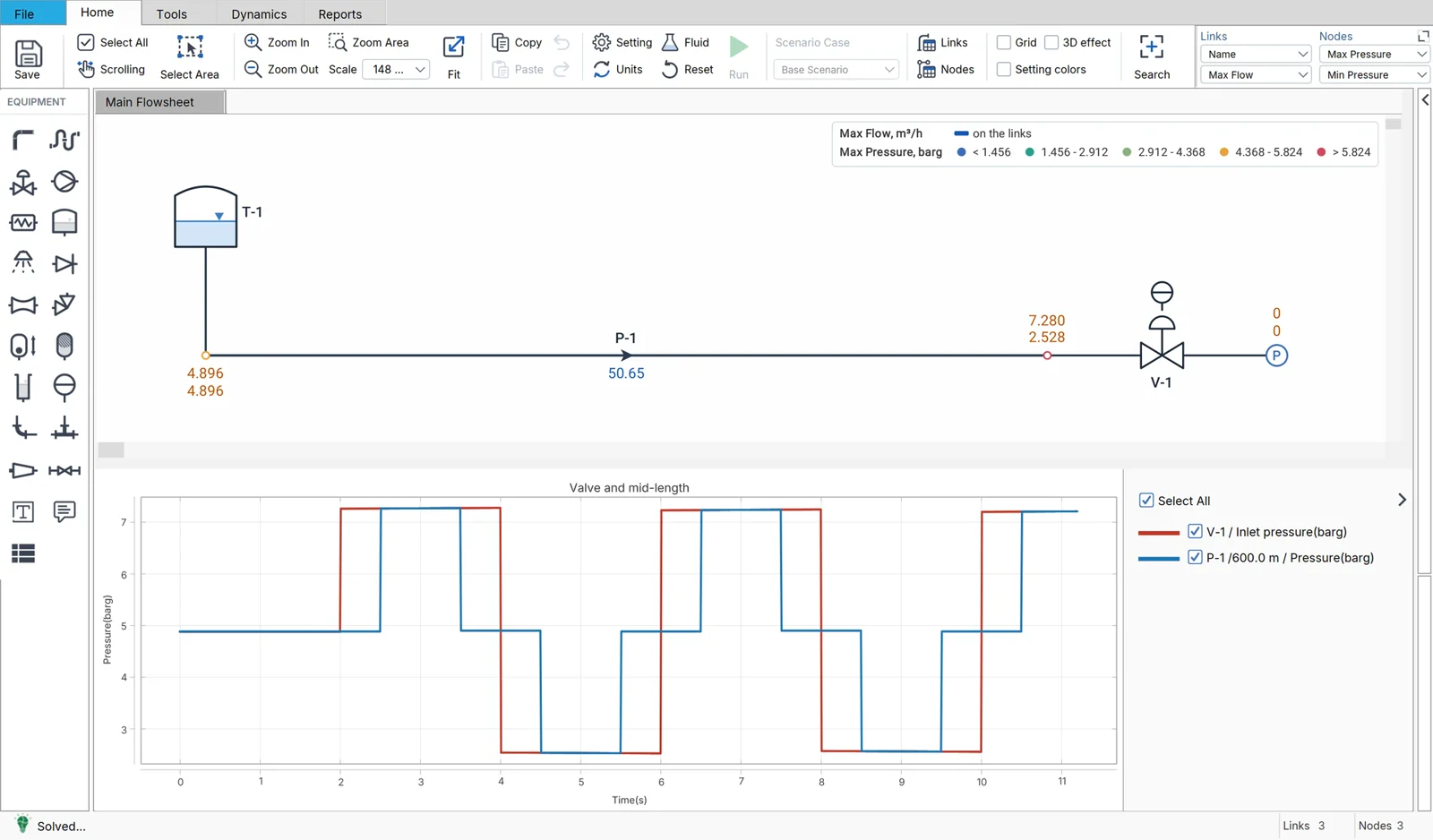The width and height of the screenshot is (1433, 840).
Task: Switch to the Dynamics tab
Action: click(x=259, y=13)
